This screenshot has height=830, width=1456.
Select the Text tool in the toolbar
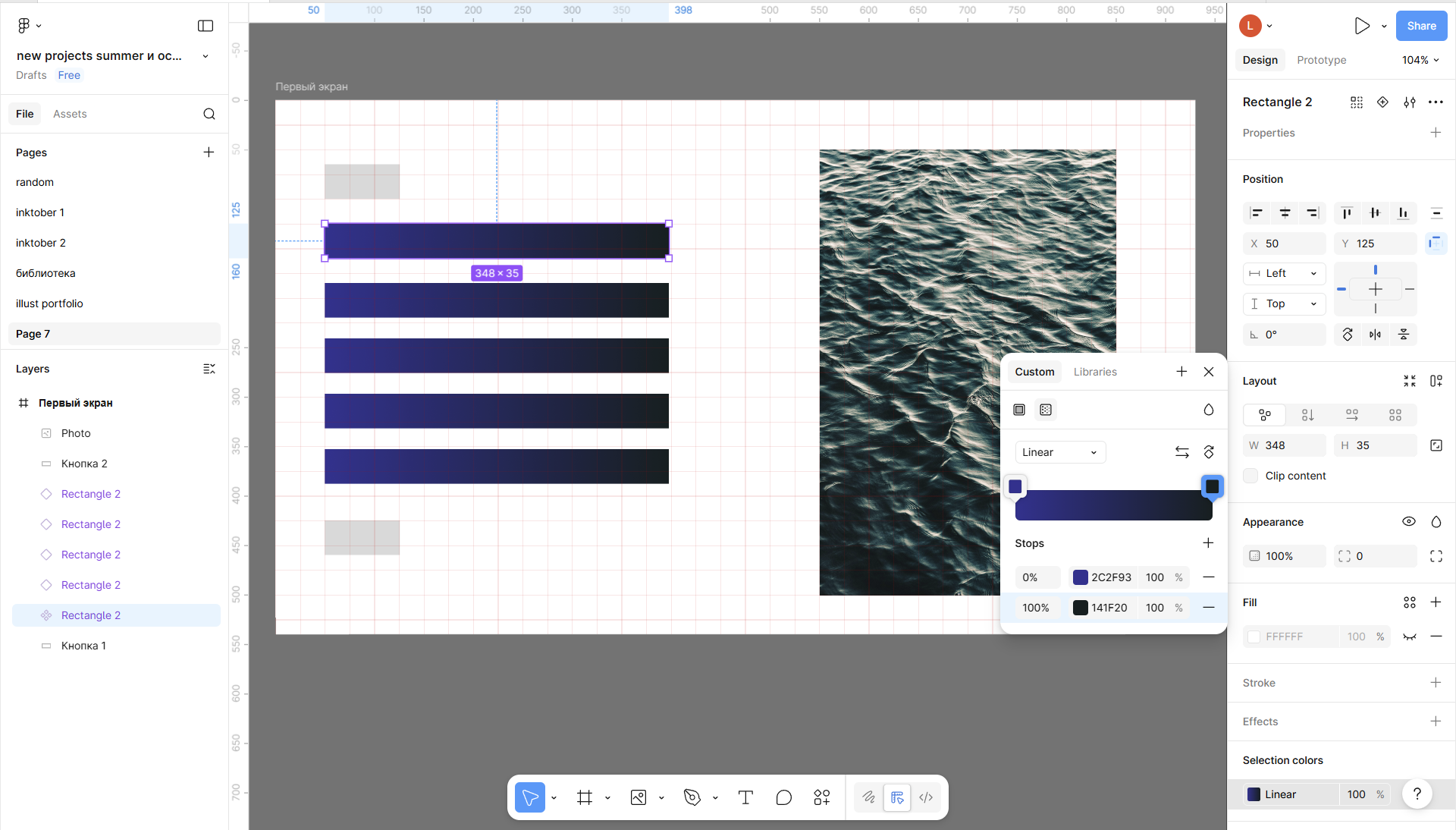tap(745, 797)
